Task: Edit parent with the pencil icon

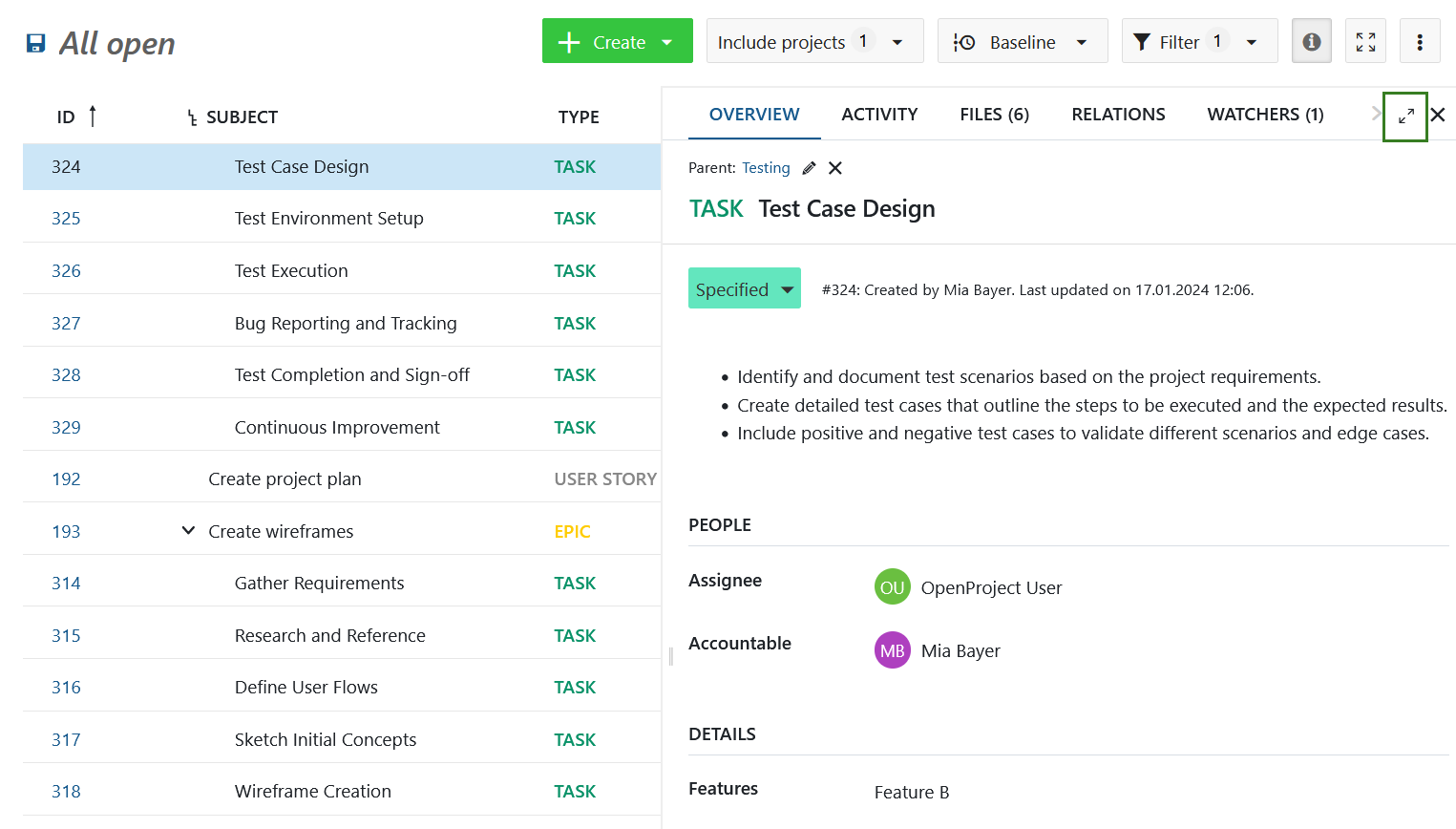Action: click(810, 168)
